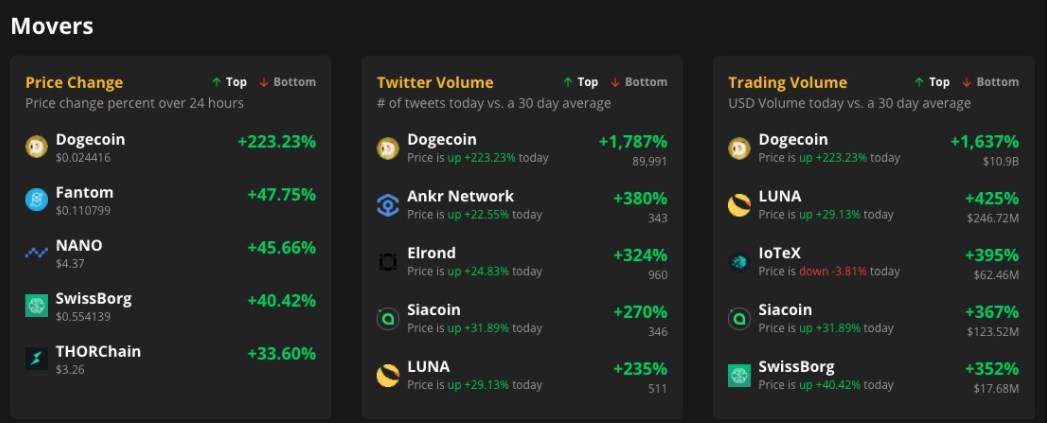Select Top in Twitter Volume panel
Screen dimensions: 1047x423
pos(581,82)
